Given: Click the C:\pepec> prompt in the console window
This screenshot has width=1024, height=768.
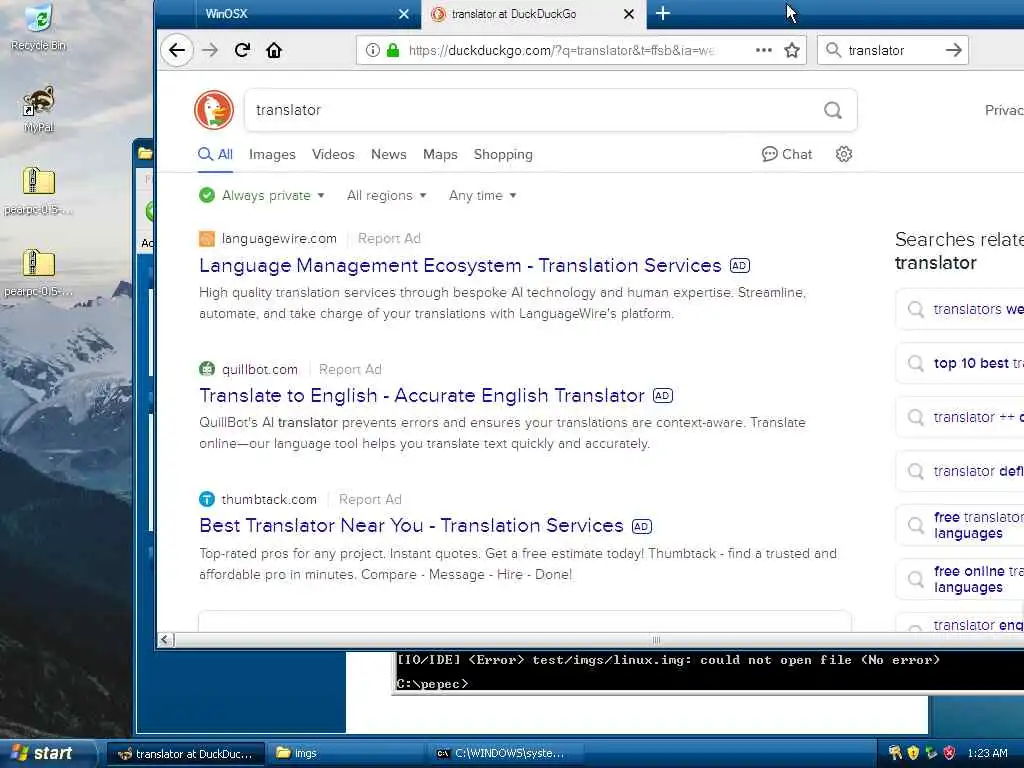Looking at the screenshot, I should [432, 684].
